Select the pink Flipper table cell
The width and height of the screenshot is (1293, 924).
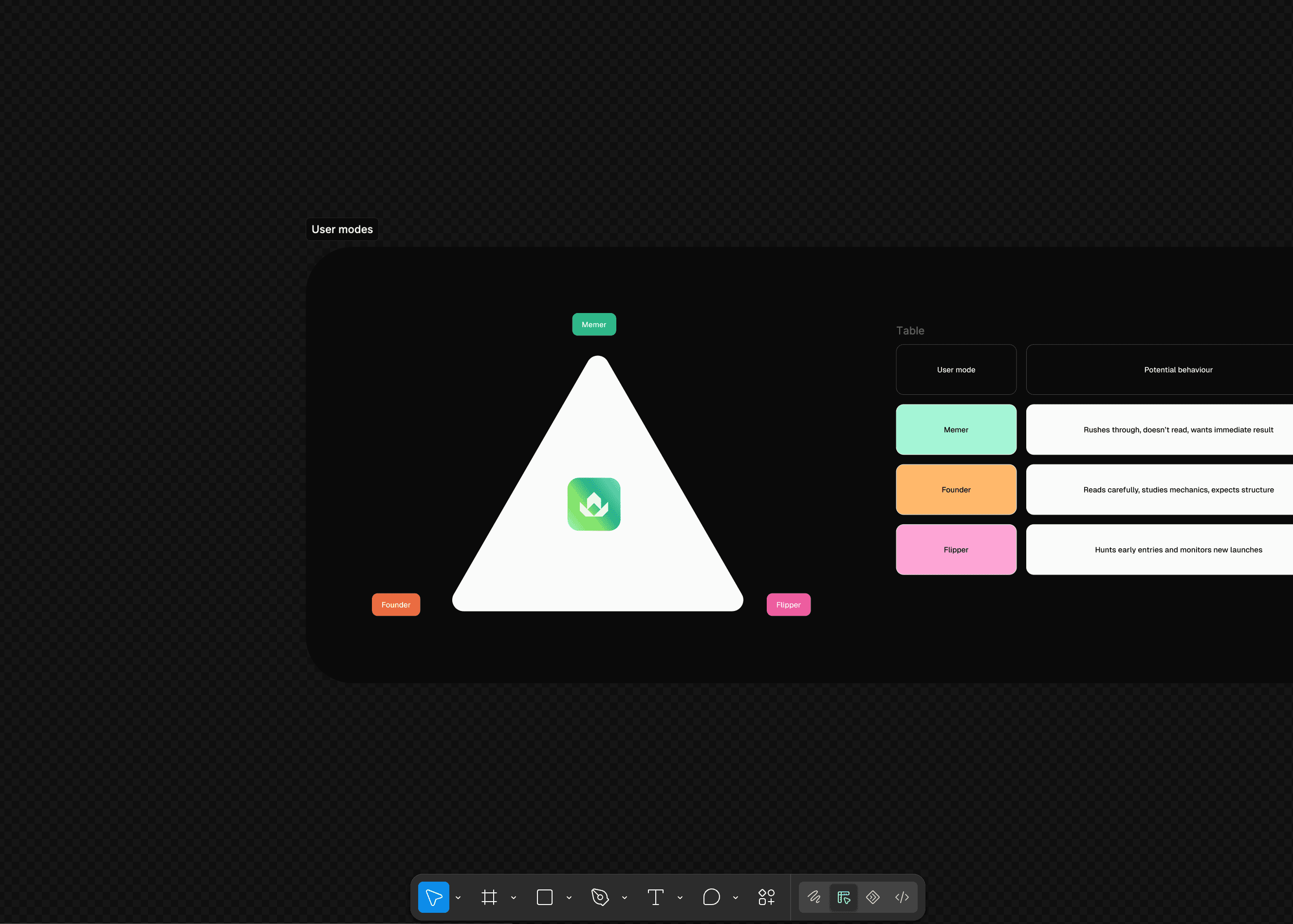[x=956, y=550]
